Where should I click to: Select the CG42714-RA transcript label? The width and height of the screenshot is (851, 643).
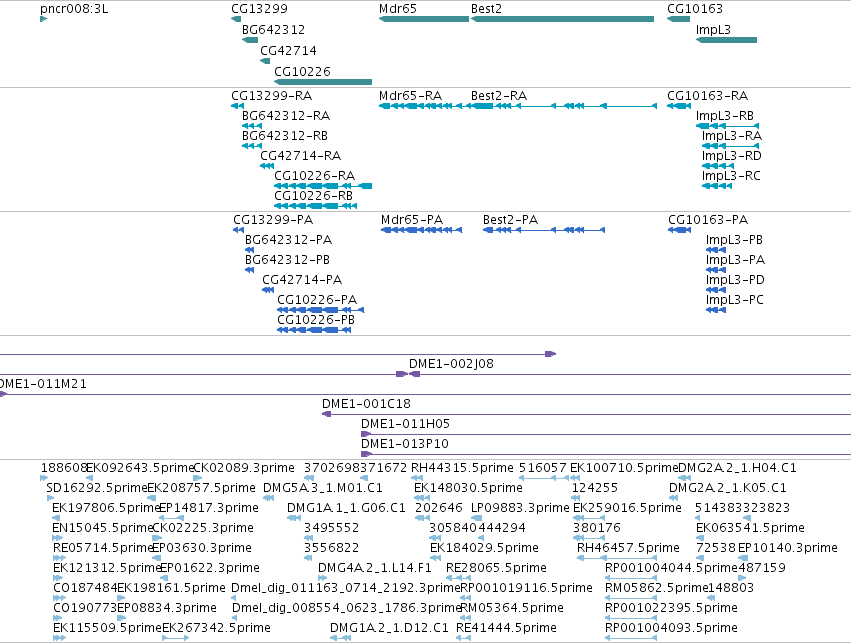(301, 156)
